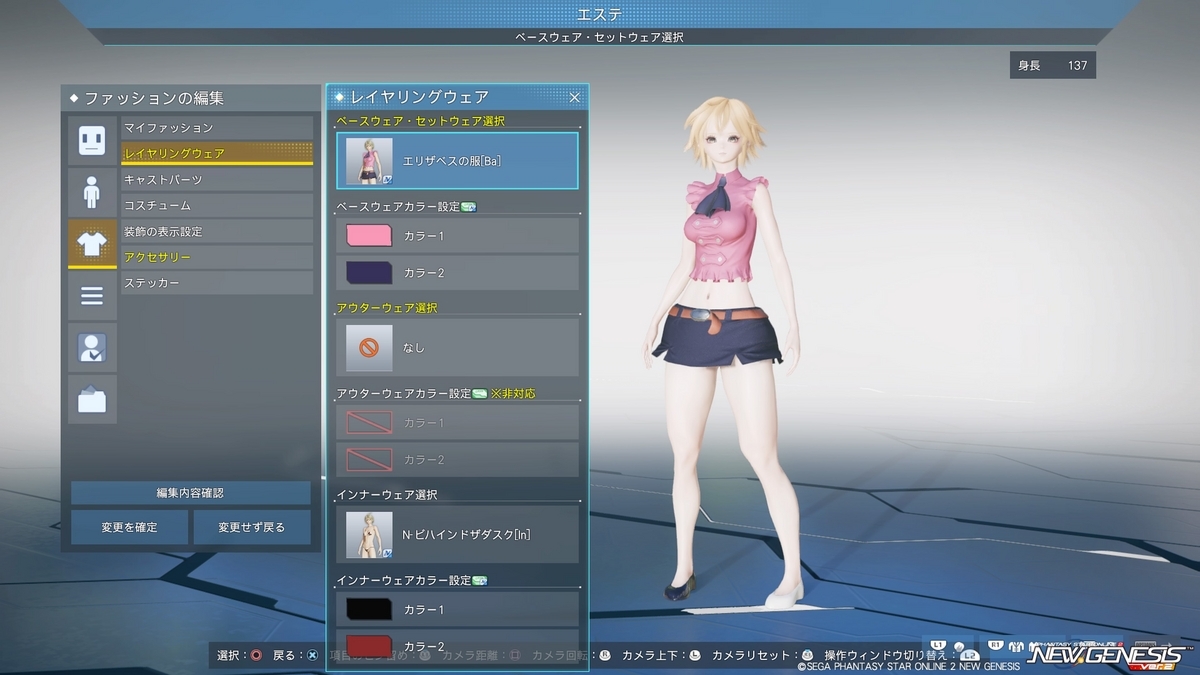Viewport: 1200px width, 675px height.
Task: Open the list-lines sidebar category
Action: pos(92,296)
